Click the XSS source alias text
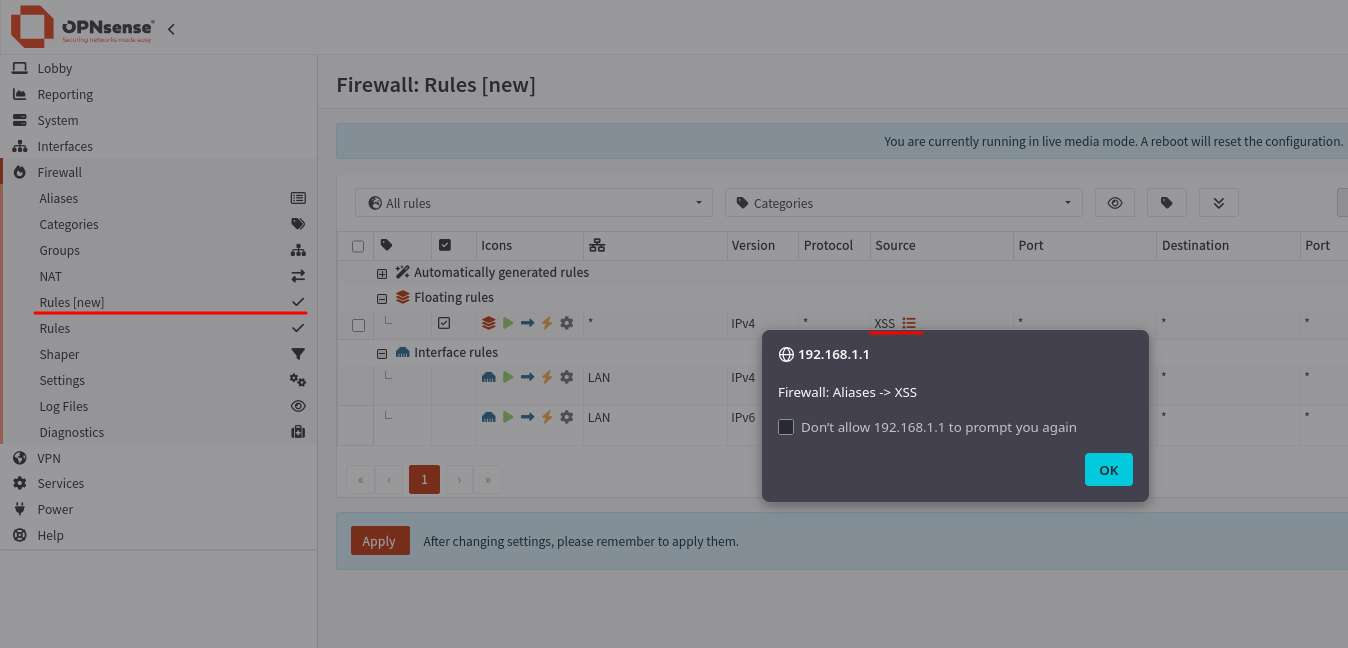 pyautogui.click(x=884, y=323)
